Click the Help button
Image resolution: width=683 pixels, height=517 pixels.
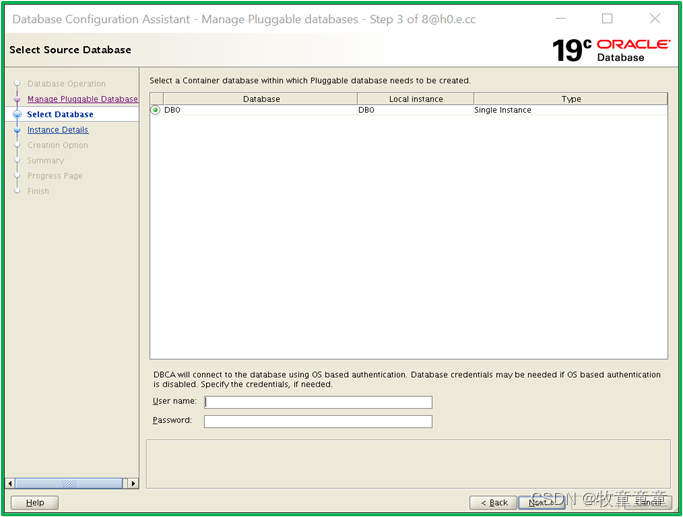34,503
